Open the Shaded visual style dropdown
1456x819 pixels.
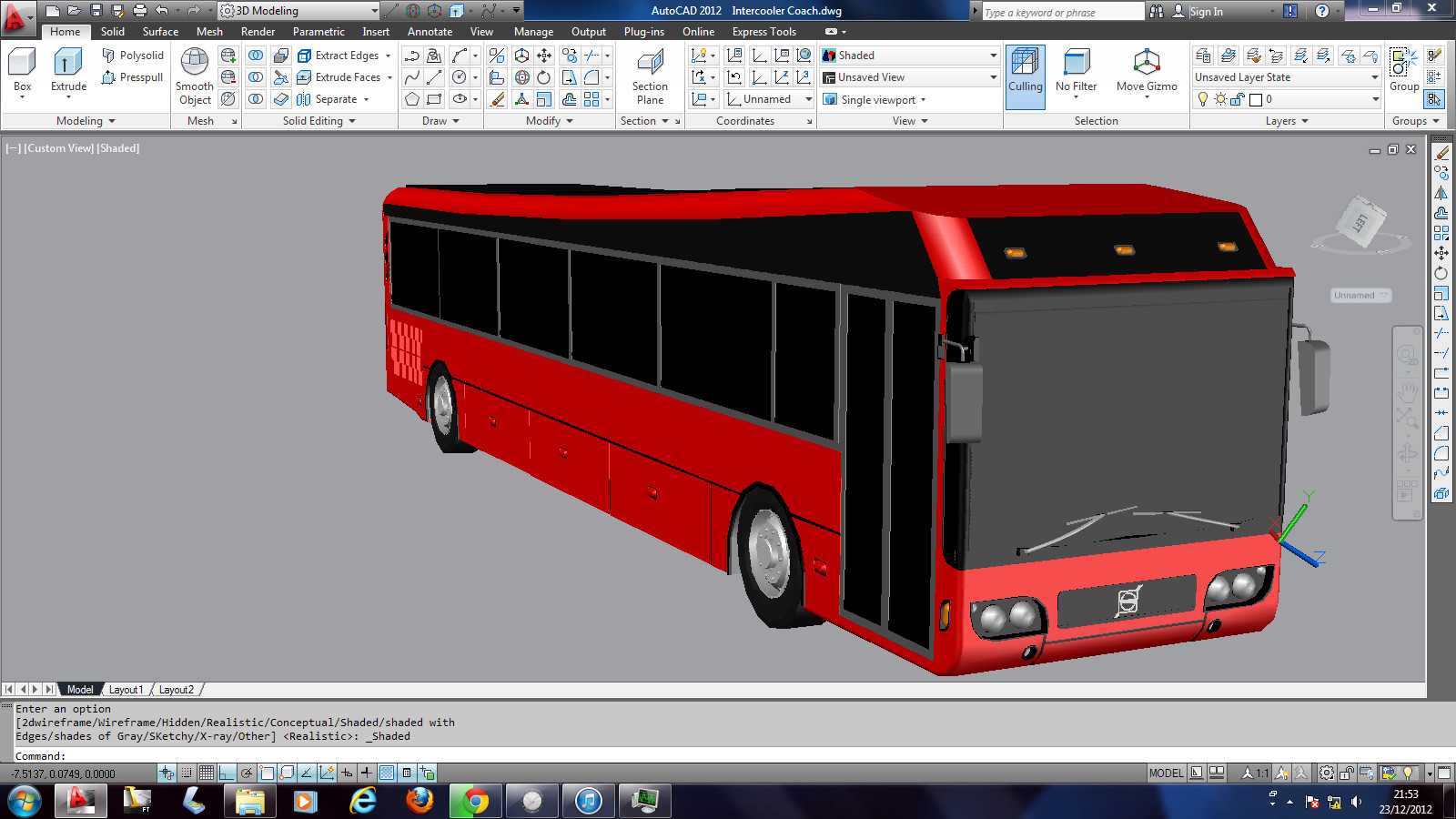coord(910,56)
